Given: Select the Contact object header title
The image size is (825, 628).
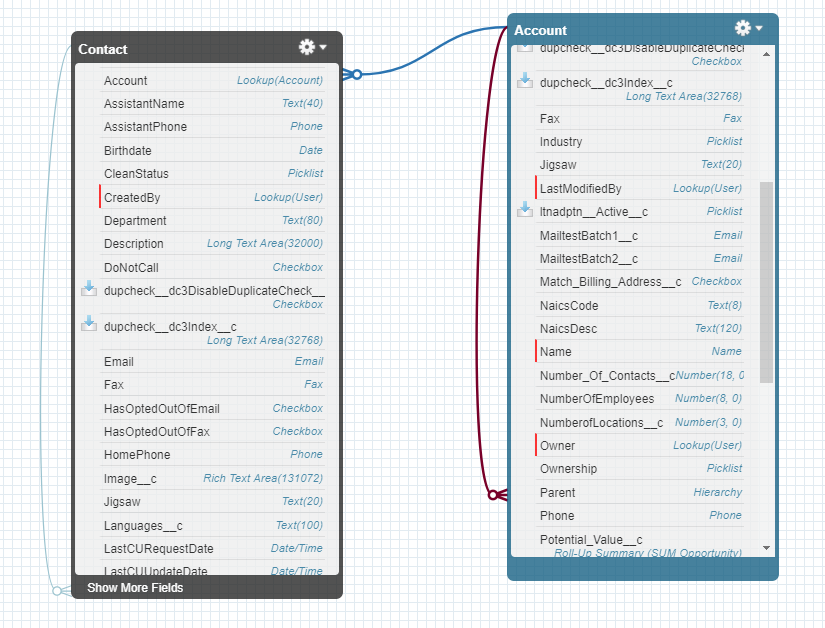Looking at the screenshot, I should 103,49.
